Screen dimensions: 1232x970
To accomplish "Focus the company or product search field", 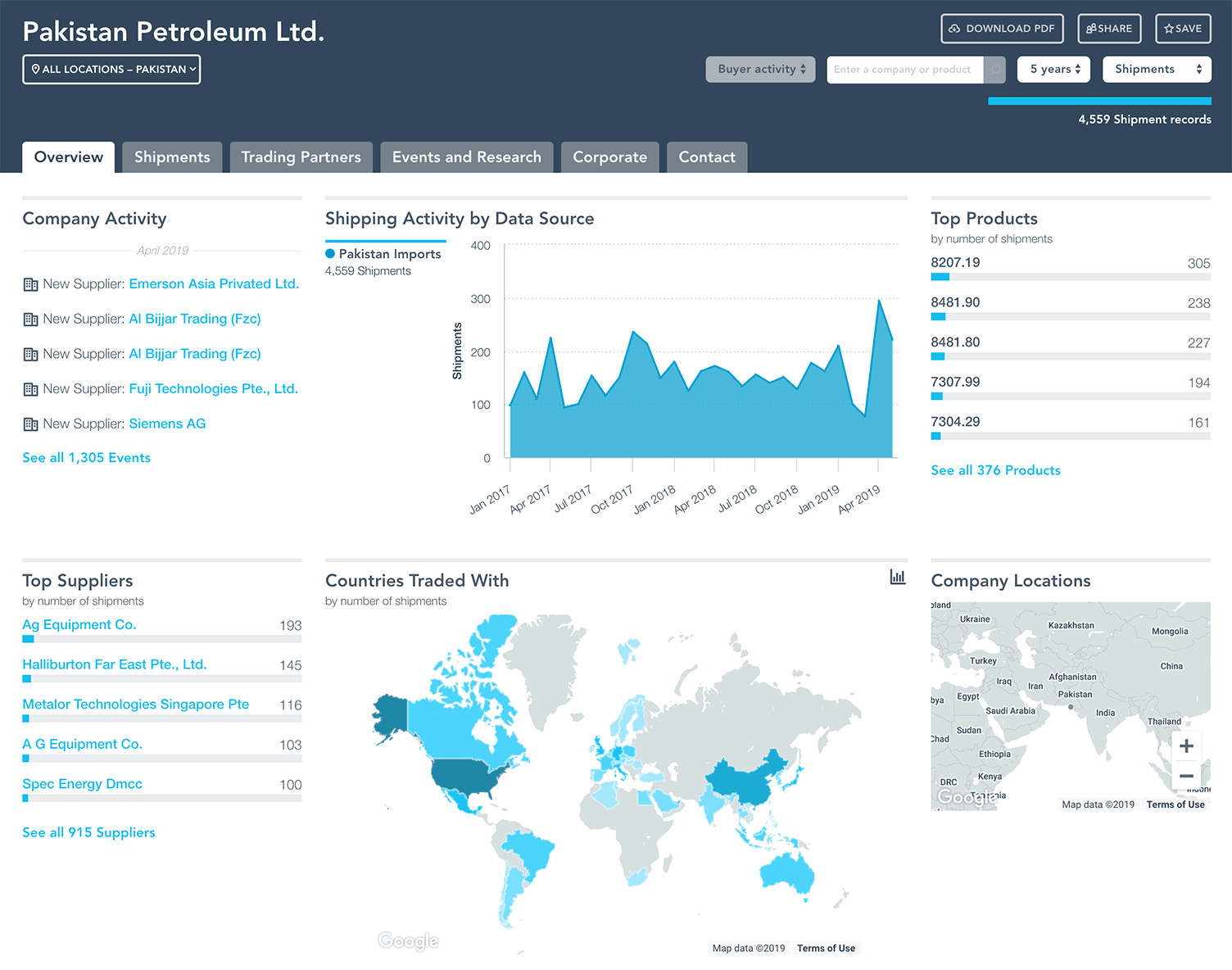I will 904,70.
